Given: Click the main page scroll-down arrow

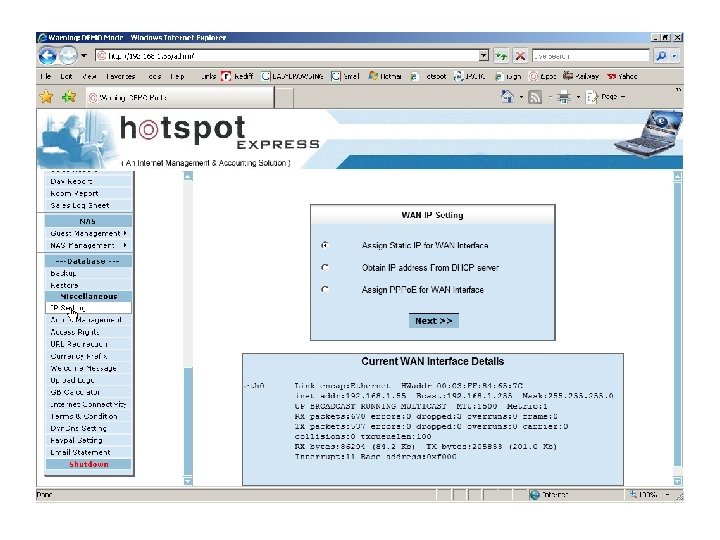Looking at the screenshot, I should (x=678, y=481).
